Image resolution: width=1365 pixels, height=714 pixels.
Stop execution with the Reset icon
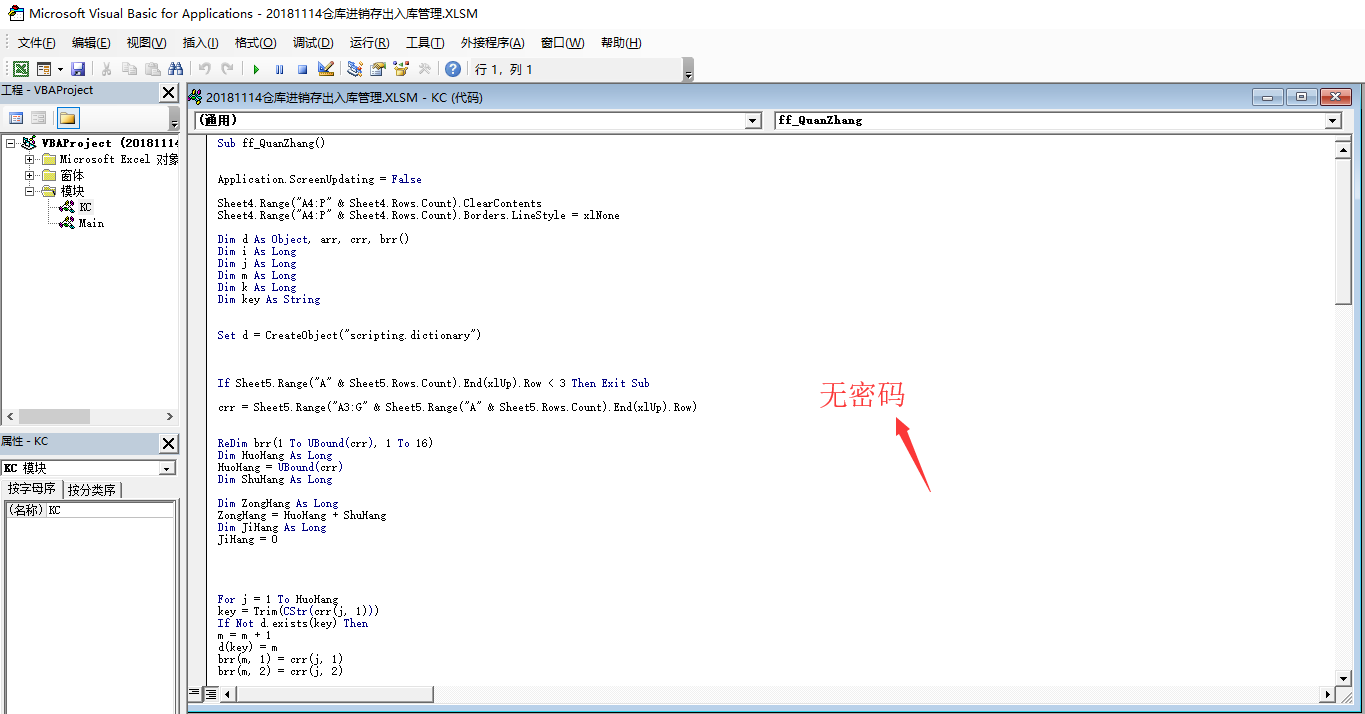click(302, 69)
